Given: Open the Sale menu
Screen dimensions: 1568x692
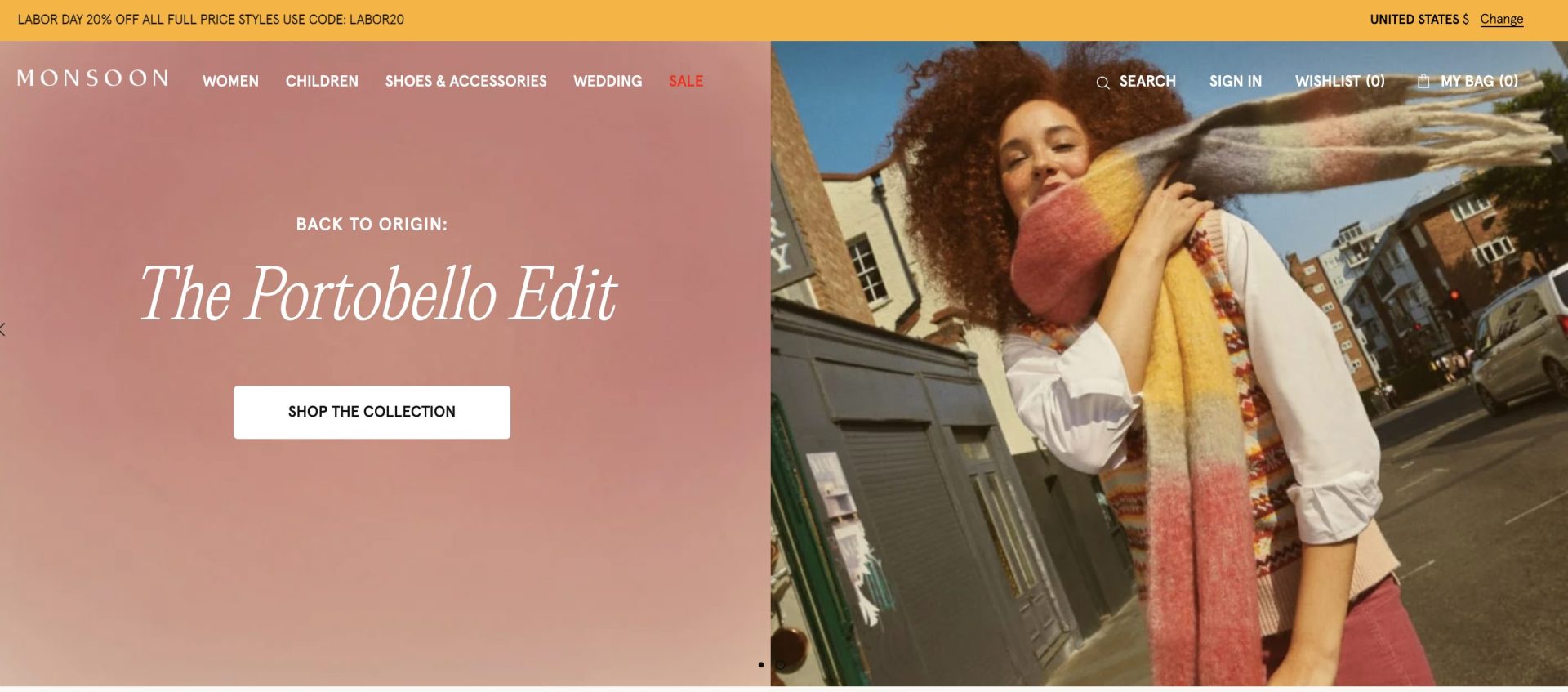Looking at the screenshot, I should point(686,81).
